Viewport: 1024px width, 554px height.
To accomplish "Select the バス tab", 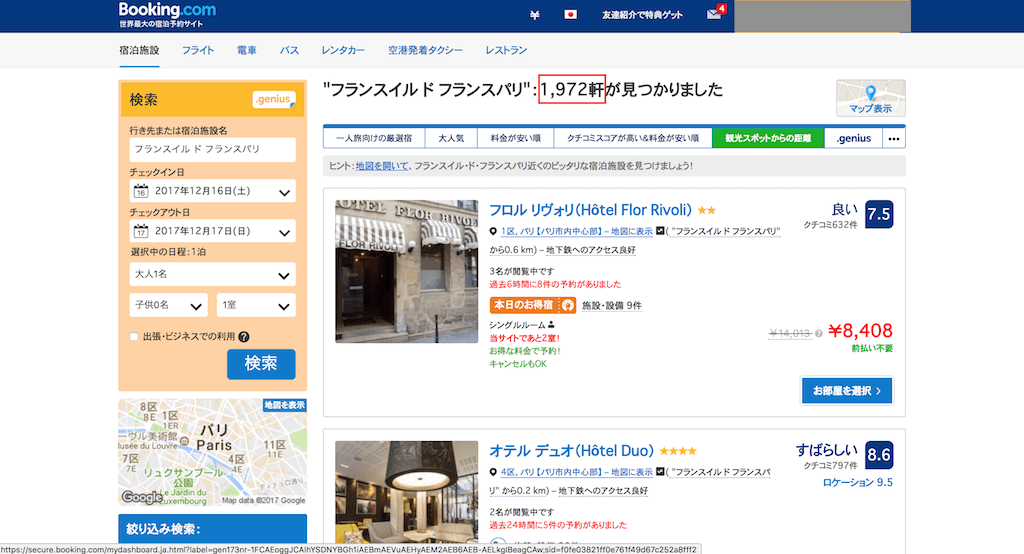I will [289, 50].
